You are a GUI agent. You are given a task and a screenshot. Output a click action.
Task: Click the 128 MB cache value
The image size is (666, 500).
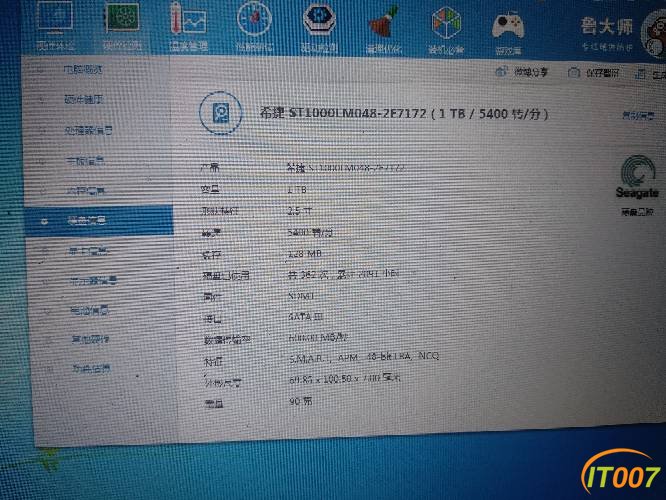[305, 254]
